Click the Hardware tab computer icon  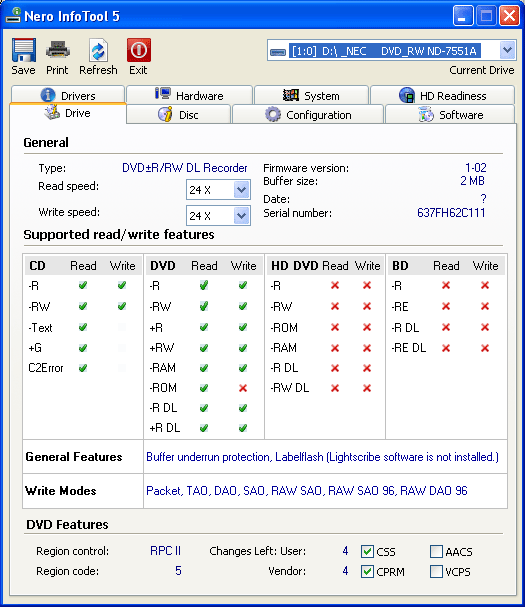pyautogui.click(x=163, y=94)
